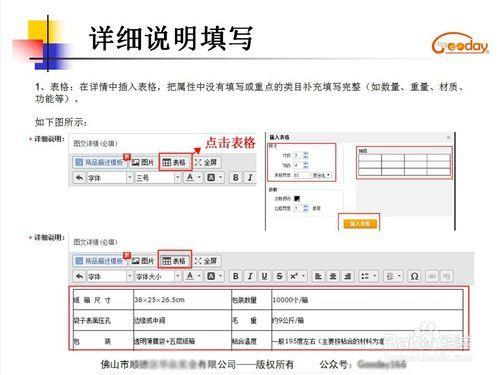500x375 pixels.
Task: Click 表格 button in upper editor toolbar
Action: [174, 162]
